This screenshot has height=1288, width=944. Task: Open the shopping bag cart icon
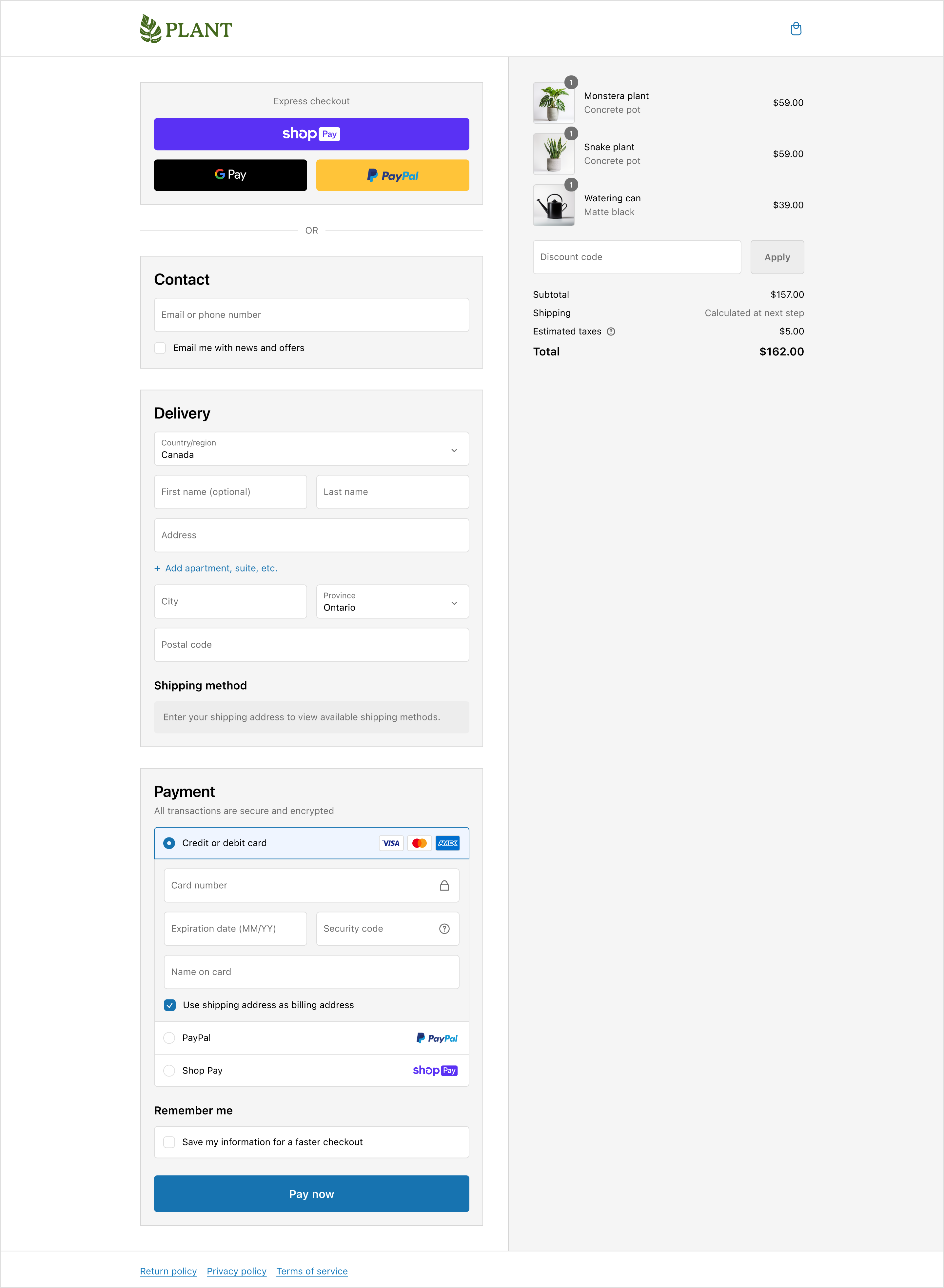coord(796,29)
